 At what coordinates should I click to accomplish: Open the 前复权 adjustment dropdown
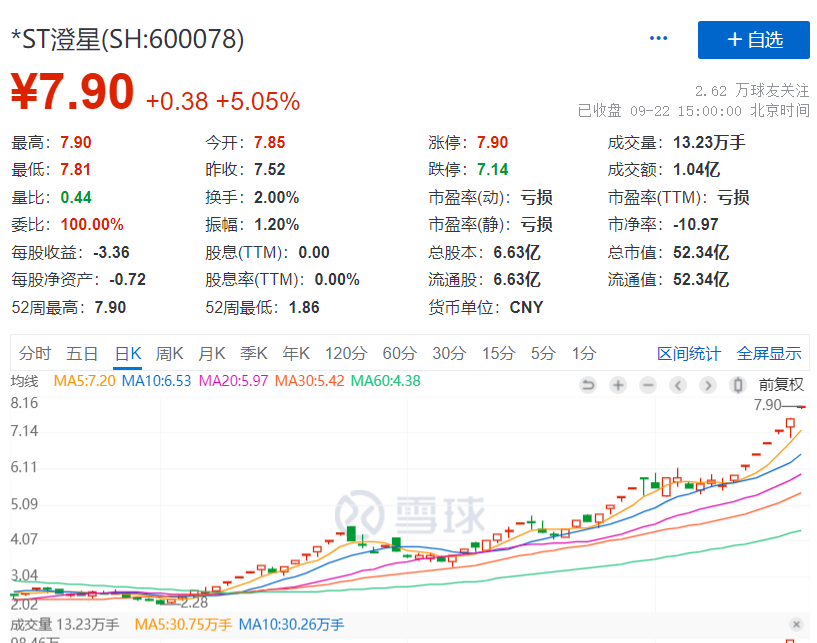[x=780, y=385]
